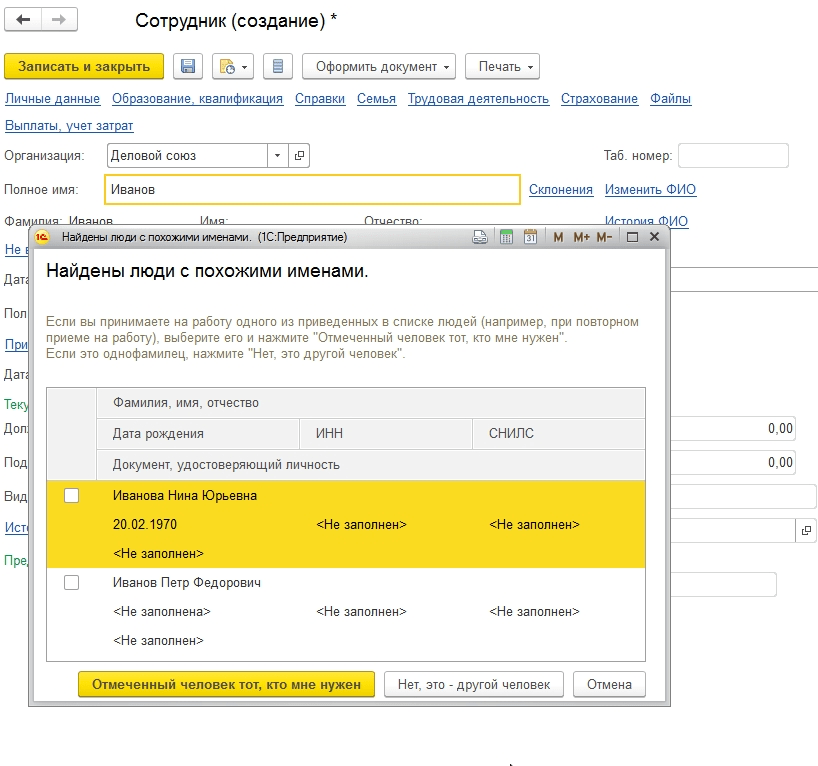Click the M- memory subtract button

(604, 237)
